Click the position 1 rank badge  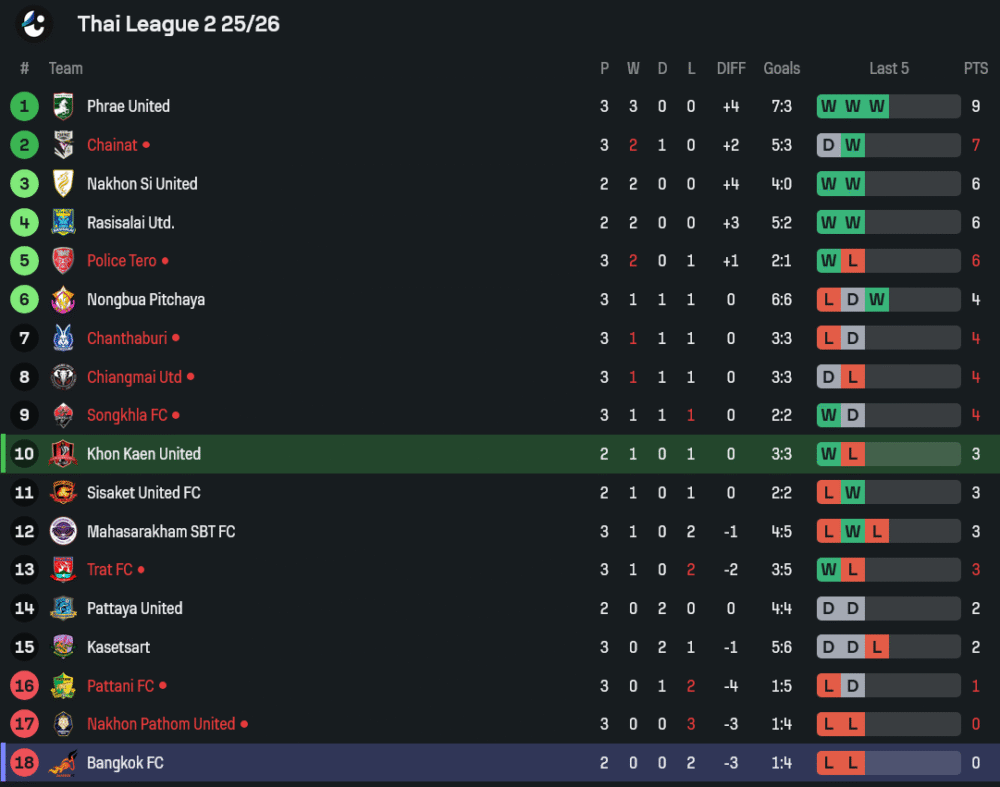tap(24, 106)
